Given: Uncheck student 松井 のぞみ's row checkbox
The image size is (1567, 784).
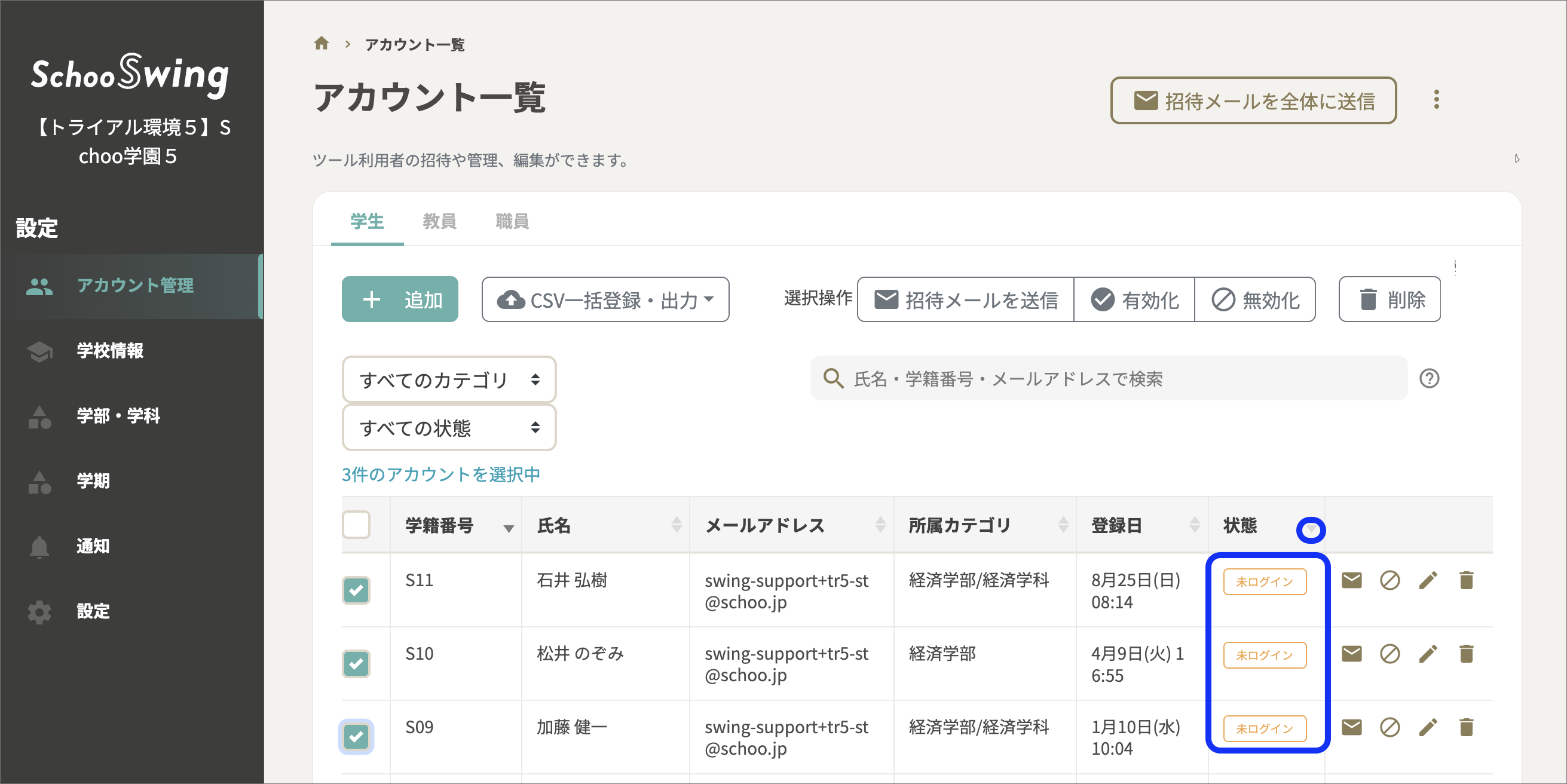Looking at the screenshot, I should [356, 663].
